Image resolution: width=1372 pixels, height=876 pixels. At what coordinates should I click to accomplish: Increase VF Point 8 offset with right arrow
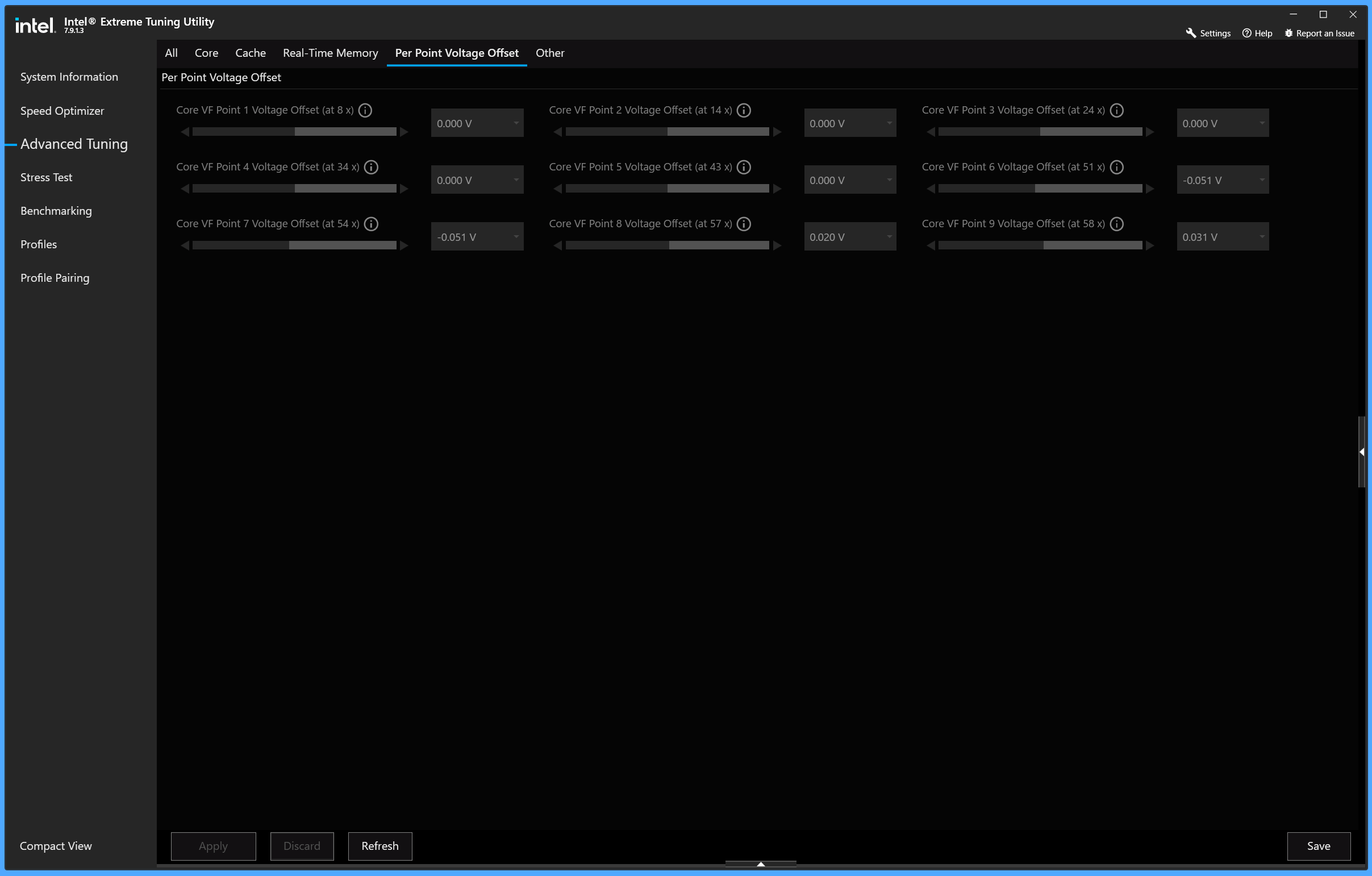[x=777, y=245]
